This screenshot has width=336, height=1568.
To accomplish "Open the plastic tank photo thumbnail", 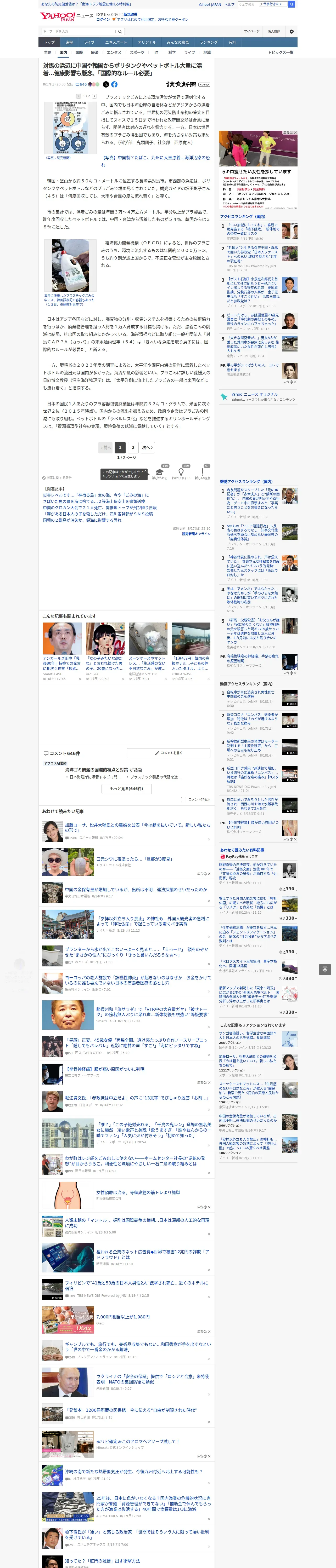I will [70, 266].
